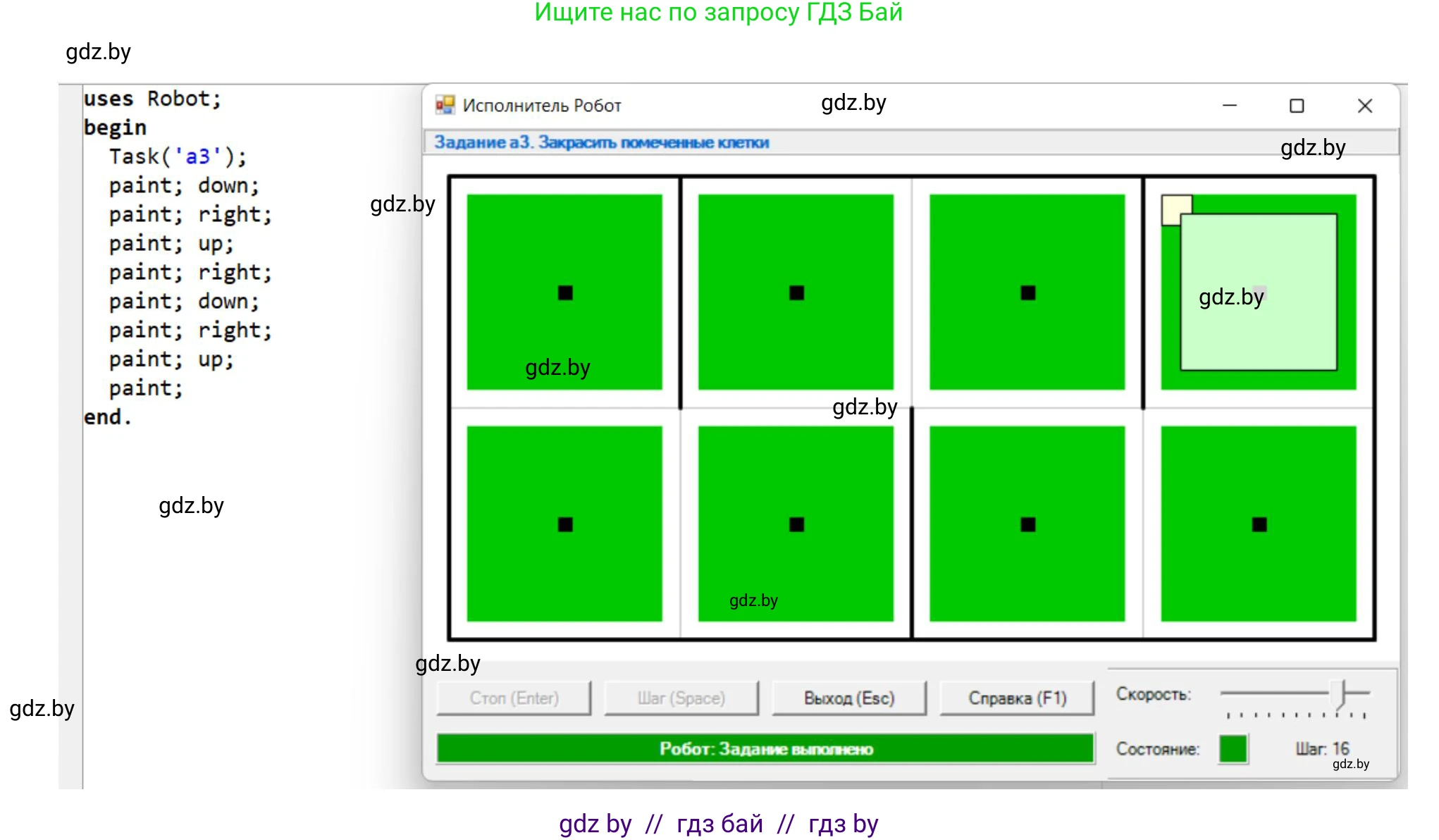This screenshot has width=1439, height=840.
Task: Click the task title Задание a3 heading
Action: (x=601, y=142)
